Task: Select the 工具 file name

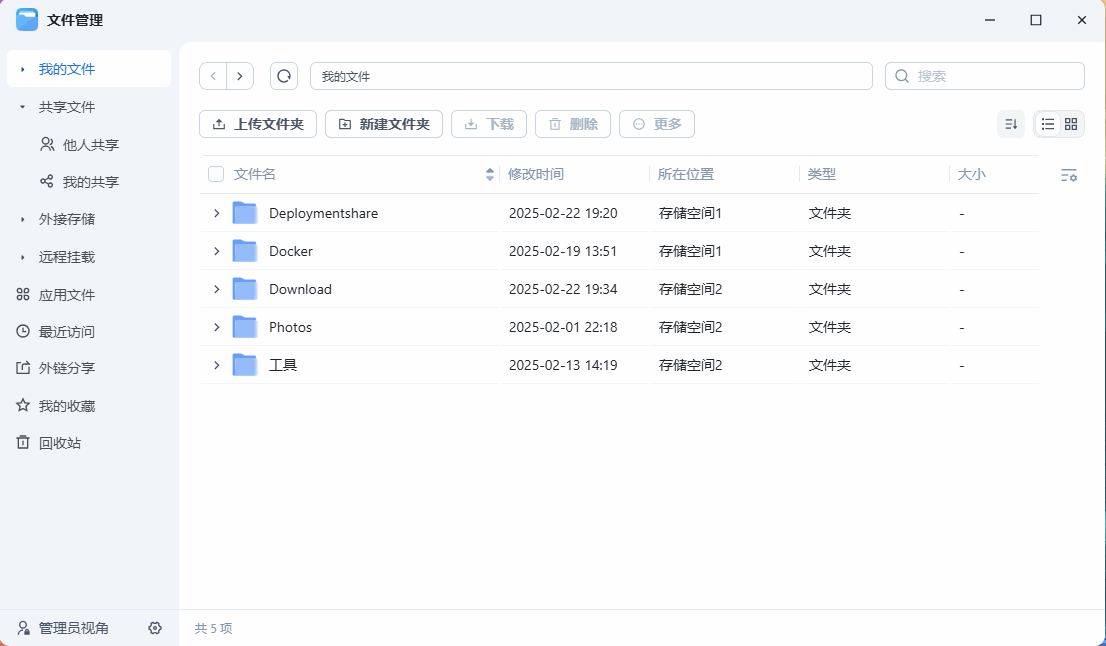Action: 283,365
